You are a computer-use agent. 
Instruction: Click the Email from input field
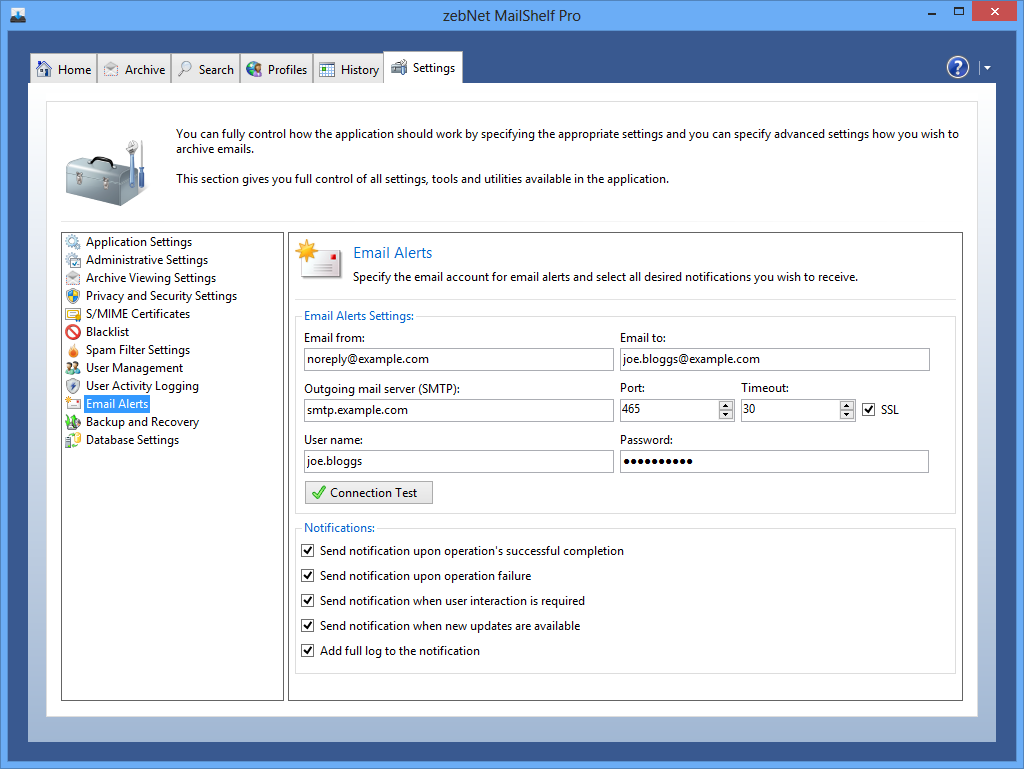click(459, 360)
